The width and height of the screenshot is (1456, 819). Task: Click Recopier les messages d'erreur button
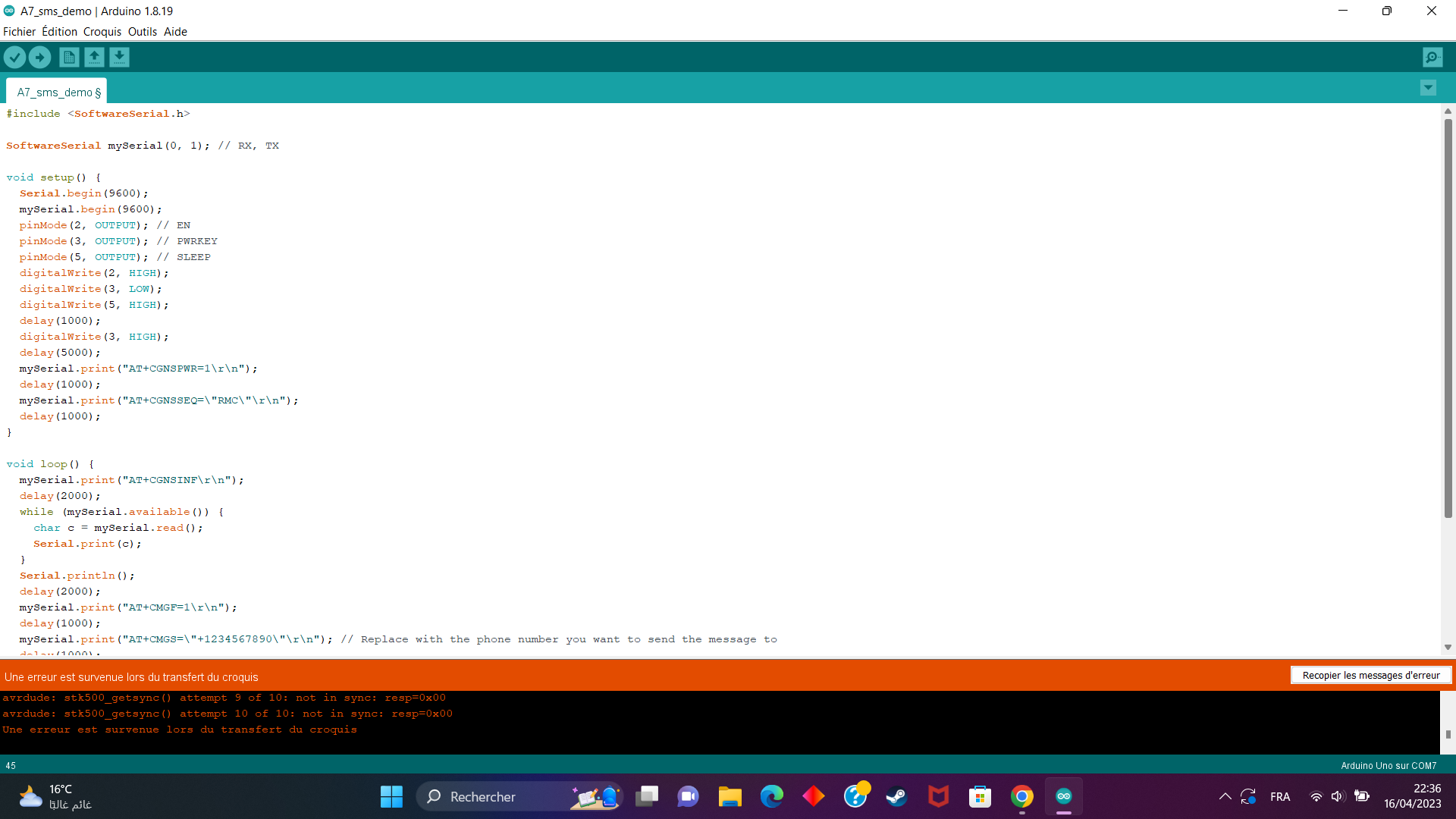(1370, 675)
